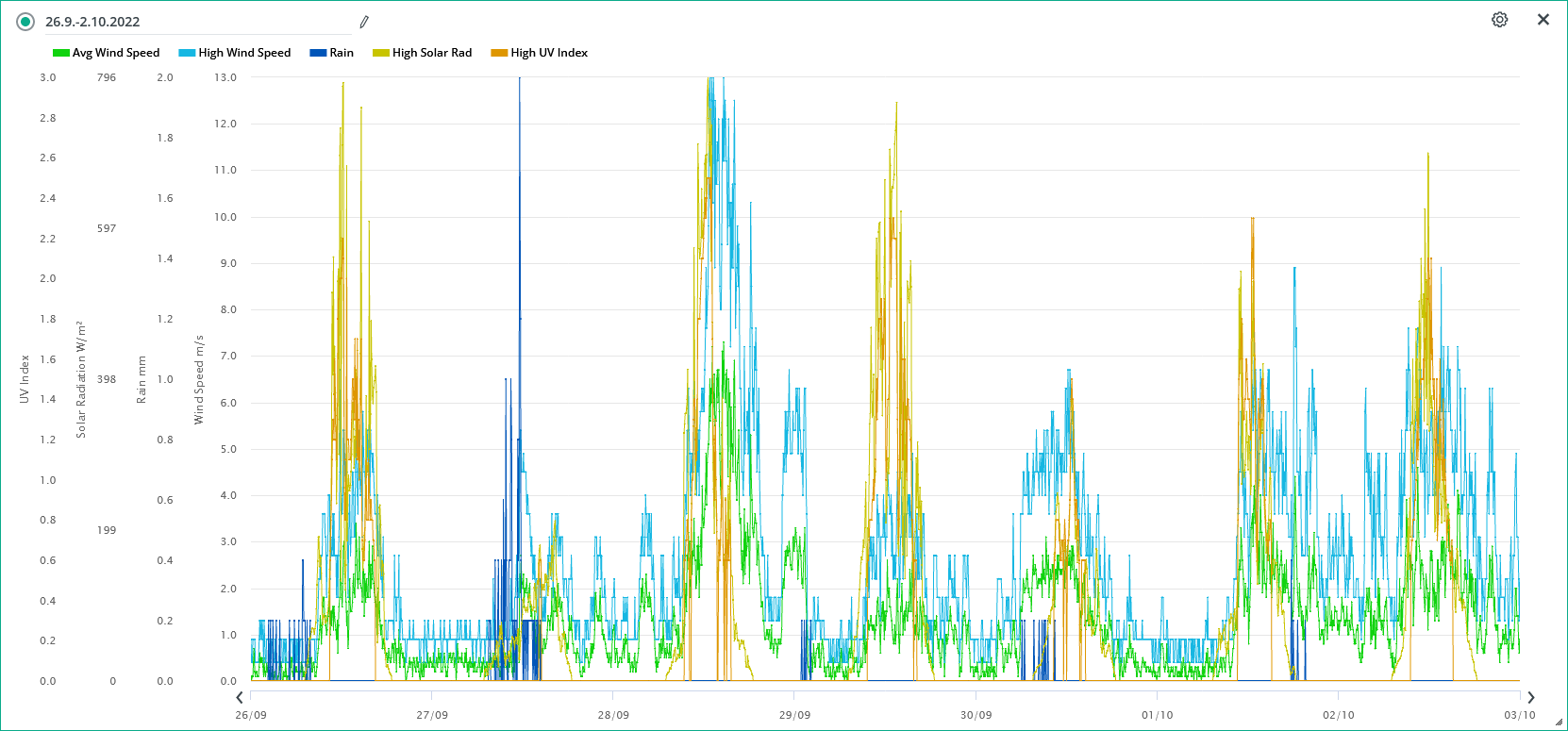Viewport: 1568px width, 731px height.
Task: Click the green Avg Wind Speed swatch
Action: (x=61, y=53)
